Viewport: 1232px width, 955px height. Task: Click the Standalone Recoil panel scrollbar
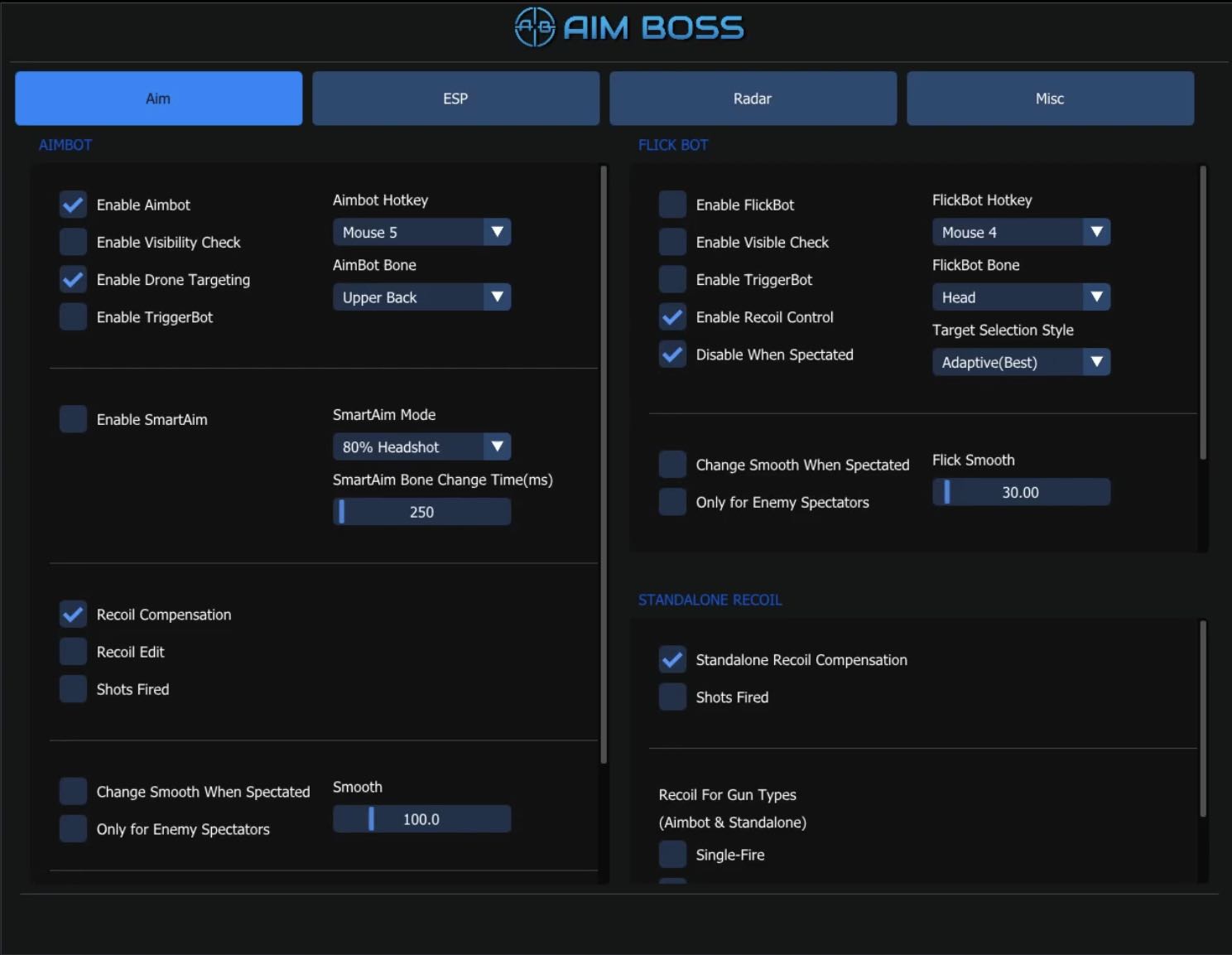coord(1203,719)
